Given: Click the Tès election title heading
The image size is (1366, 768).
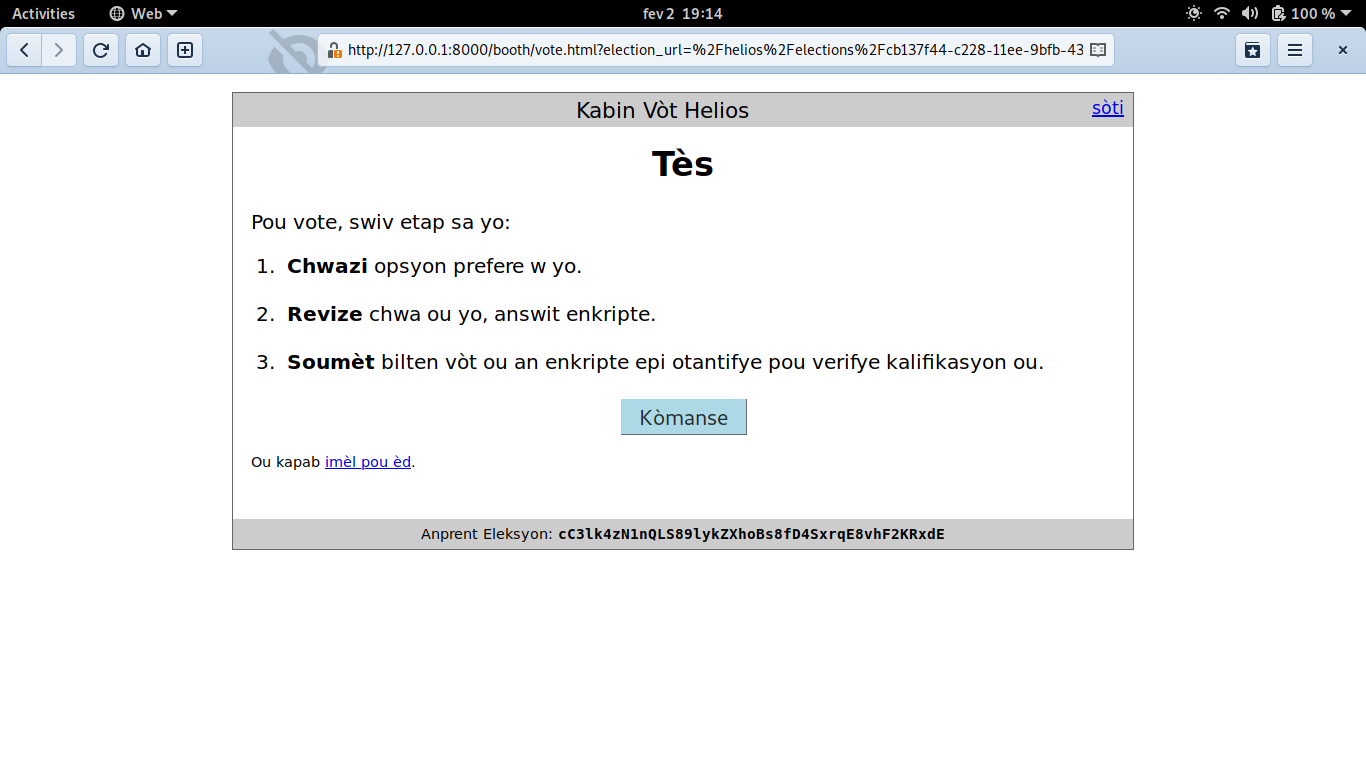Looking at the screenshot, I should pos(683,164).
